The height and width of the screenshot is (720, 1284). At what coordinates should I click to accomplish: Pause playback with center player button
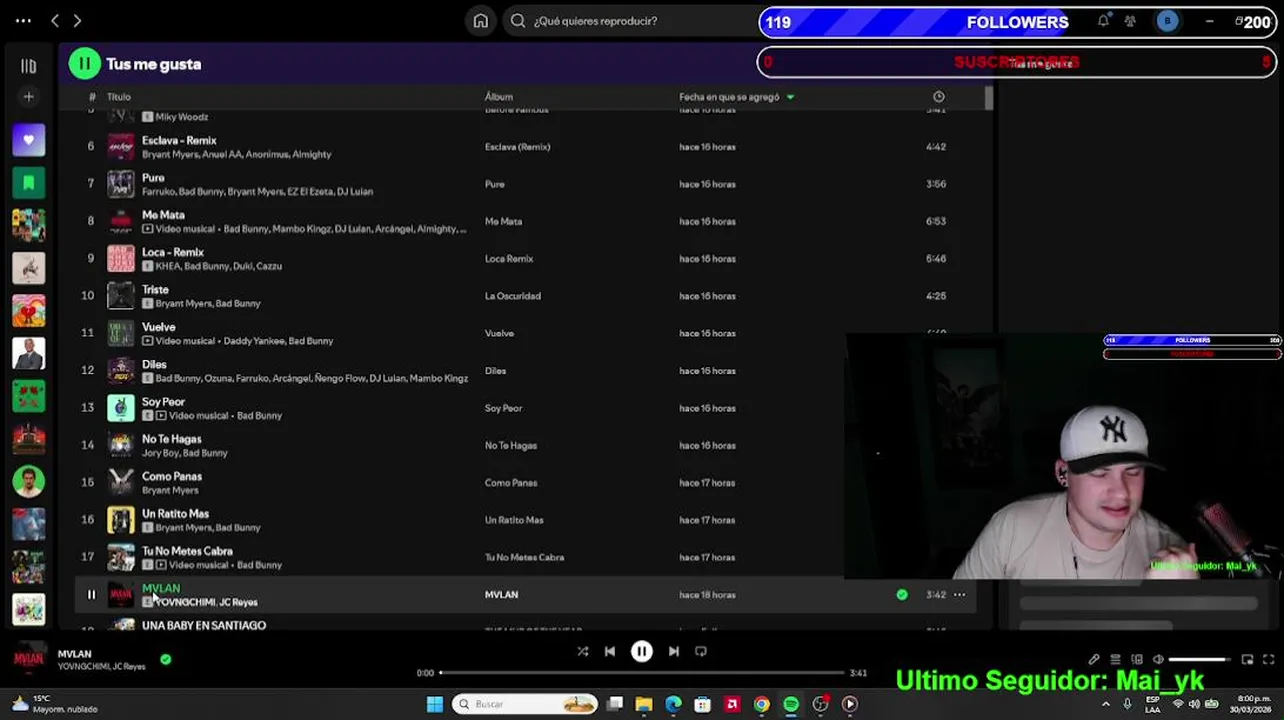(642, 651)
